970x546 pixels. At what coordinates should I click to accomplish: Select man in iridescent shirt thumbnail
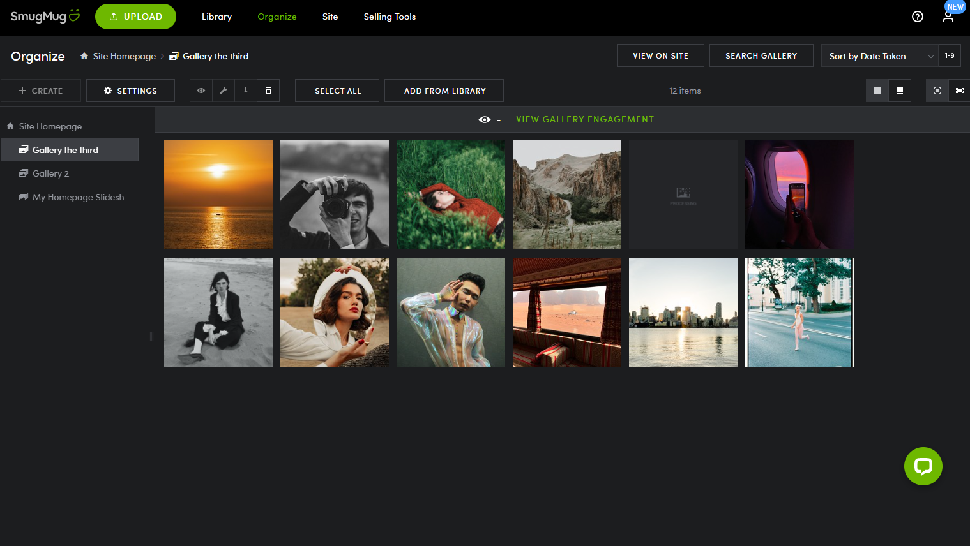click(x=451, y=312)
